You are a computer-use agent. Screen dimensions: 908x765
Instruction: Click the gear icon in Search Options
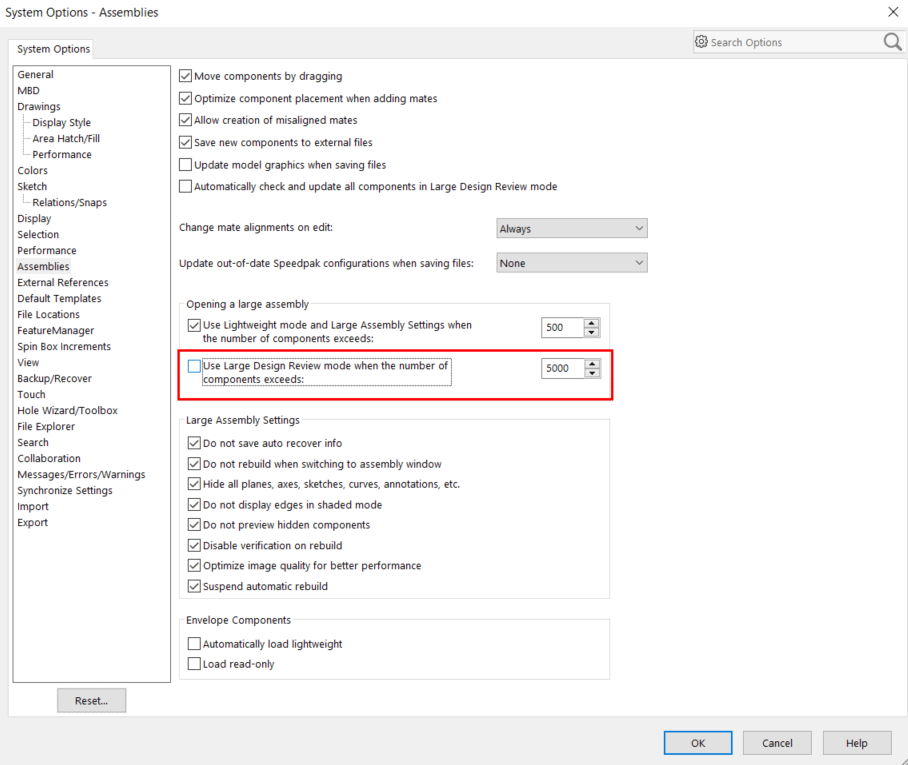point(701,42)
